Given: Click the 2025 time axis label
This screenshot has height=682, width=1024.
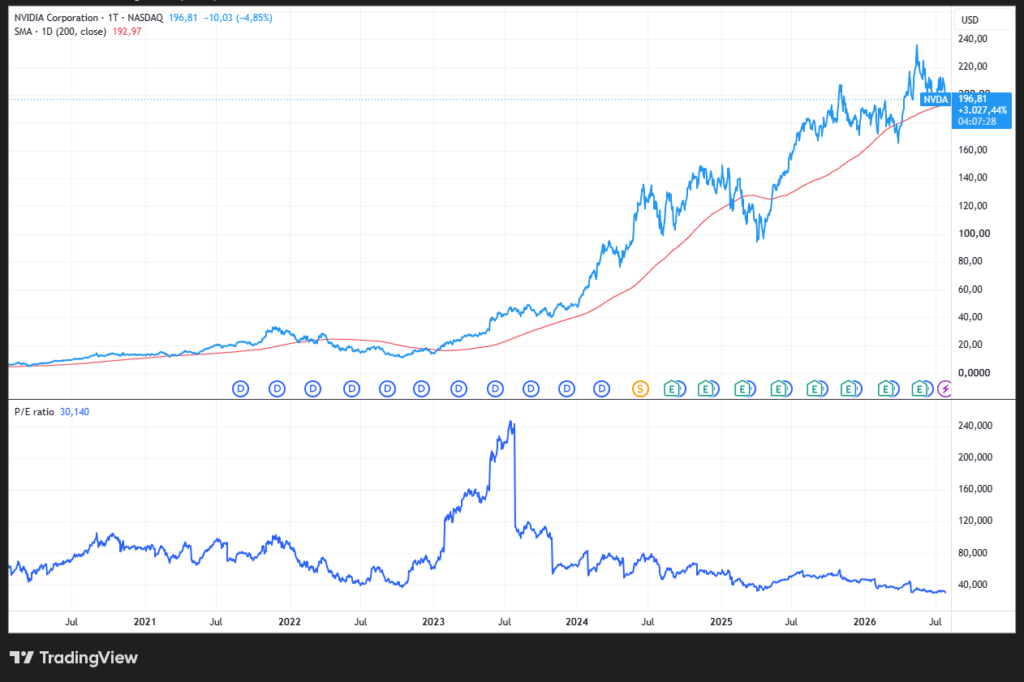Looking at the screenshot, I should coord(721,621).
